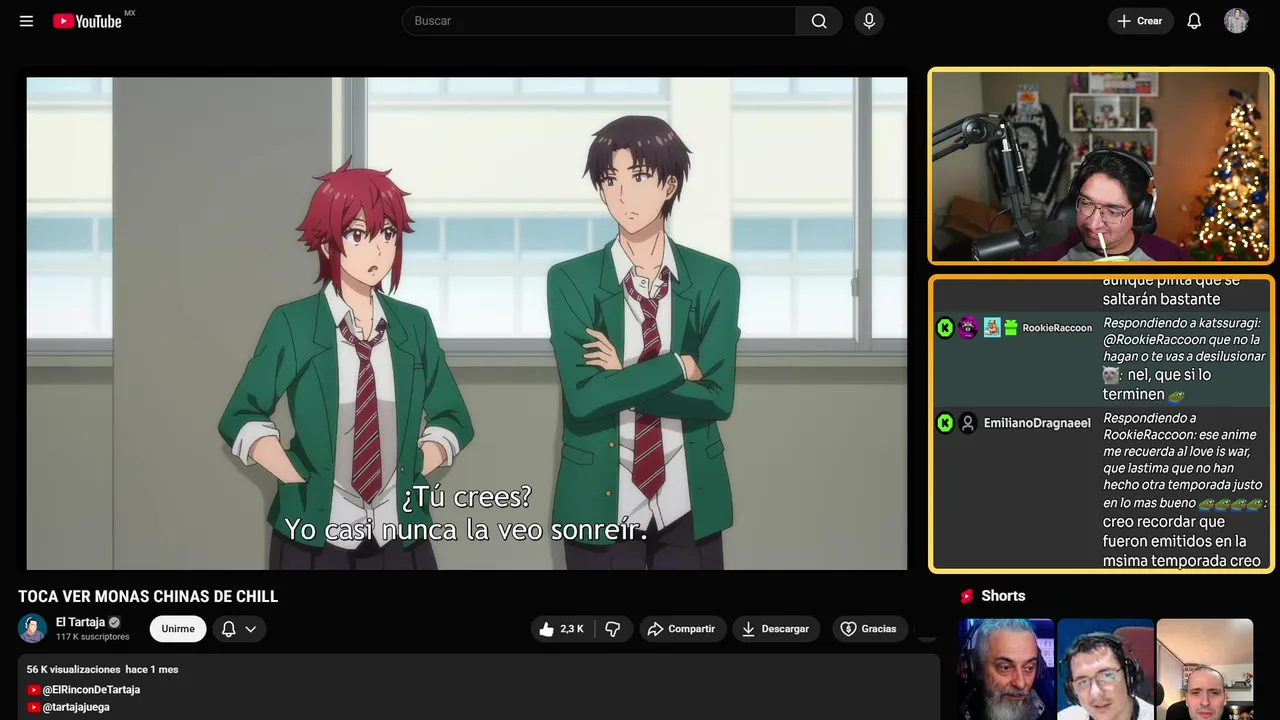Click the Unirme membership button
Viewport: 1280px width, 720px height.
pyautogui.click(x=178, y=629)
